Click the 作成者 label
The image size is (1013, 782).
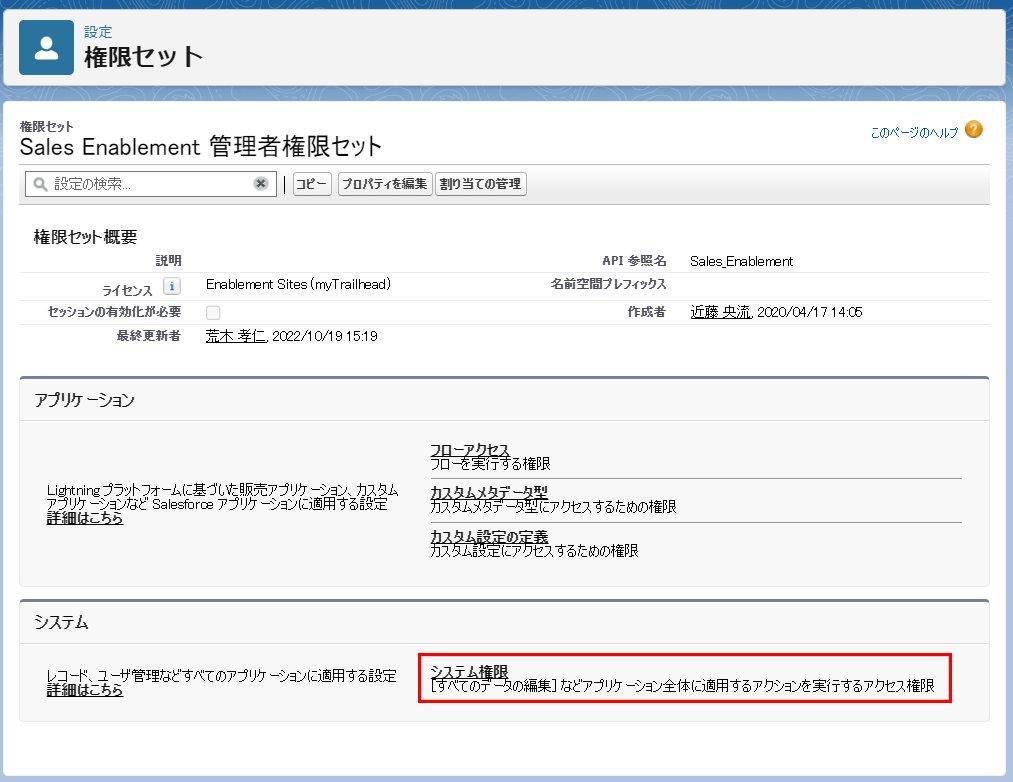click(x=647, y=312)
